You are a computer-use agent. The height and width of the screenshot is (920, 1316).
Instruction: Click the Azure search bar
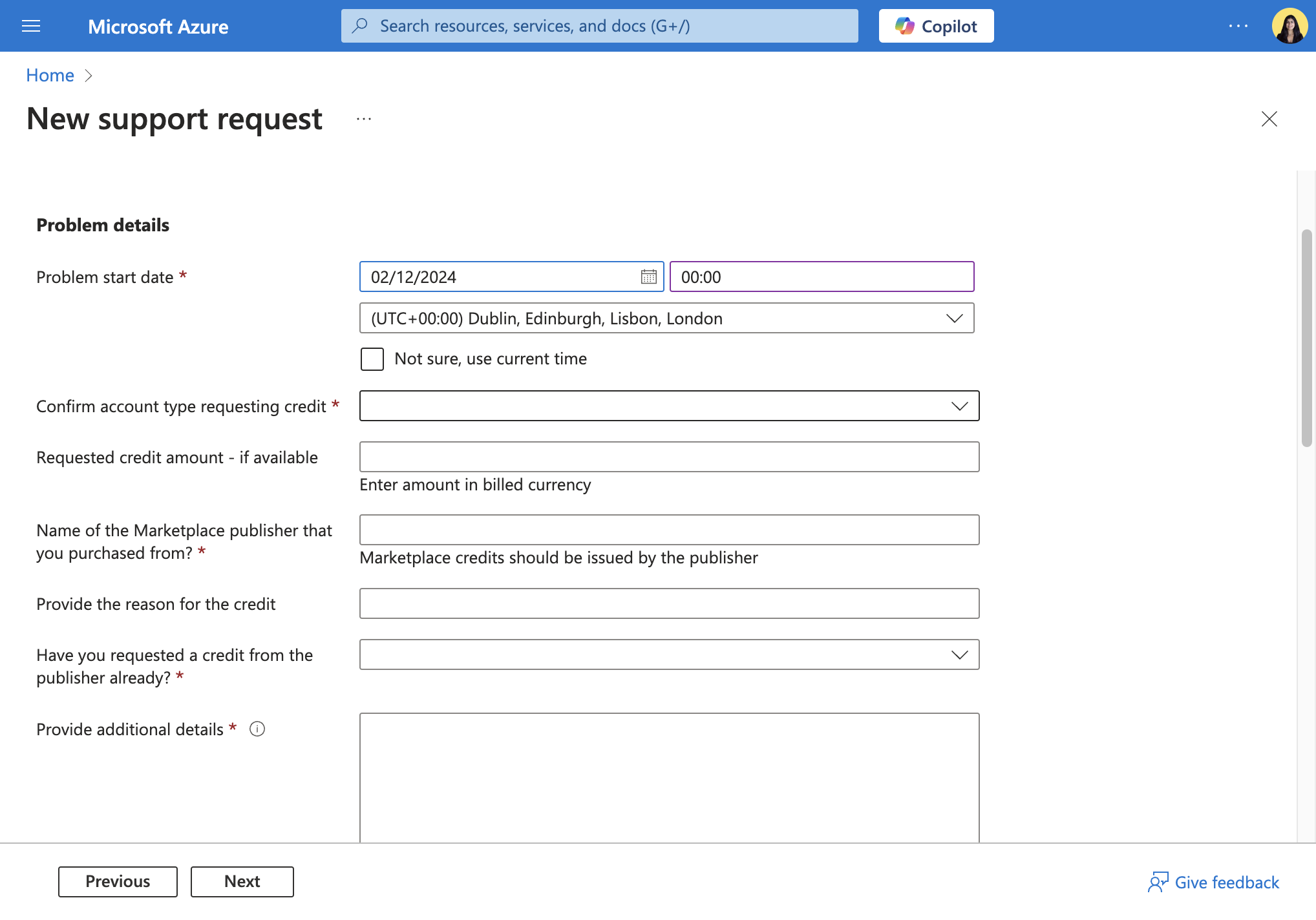click(x=599, y=26)
